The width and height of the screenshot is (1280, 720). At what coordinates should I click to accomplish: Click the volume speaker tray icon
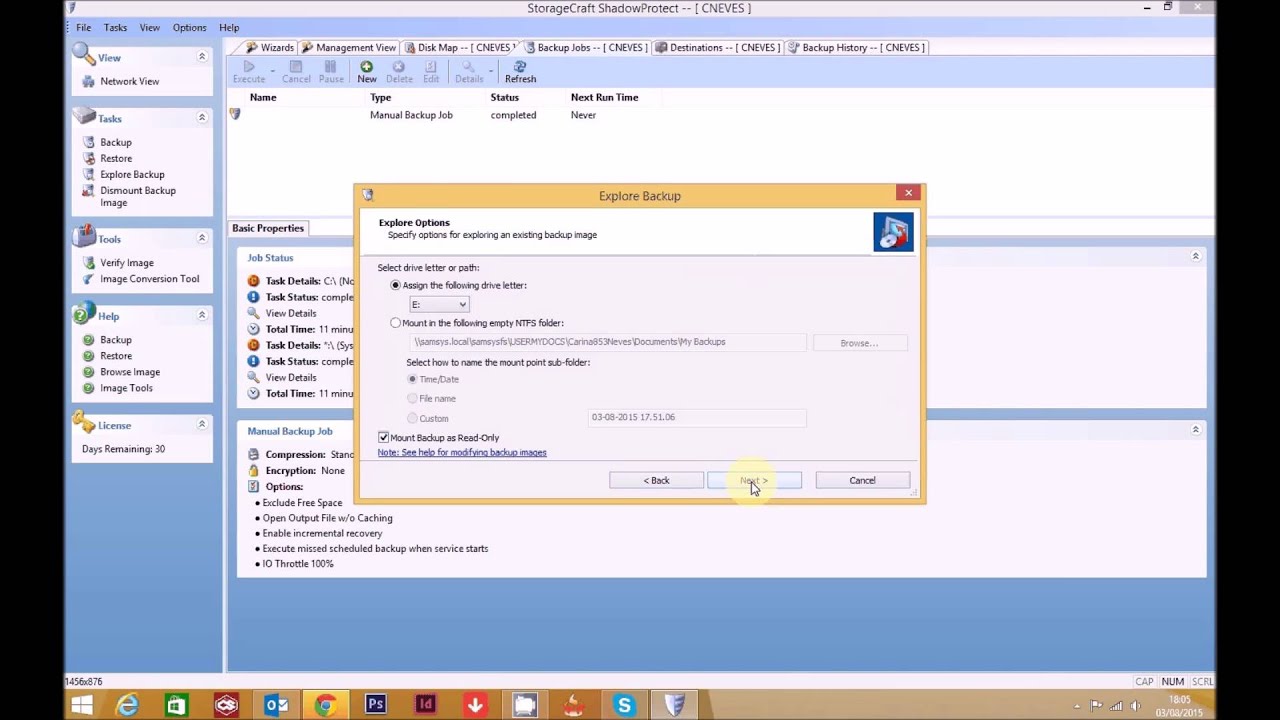tap(1135, 706)
